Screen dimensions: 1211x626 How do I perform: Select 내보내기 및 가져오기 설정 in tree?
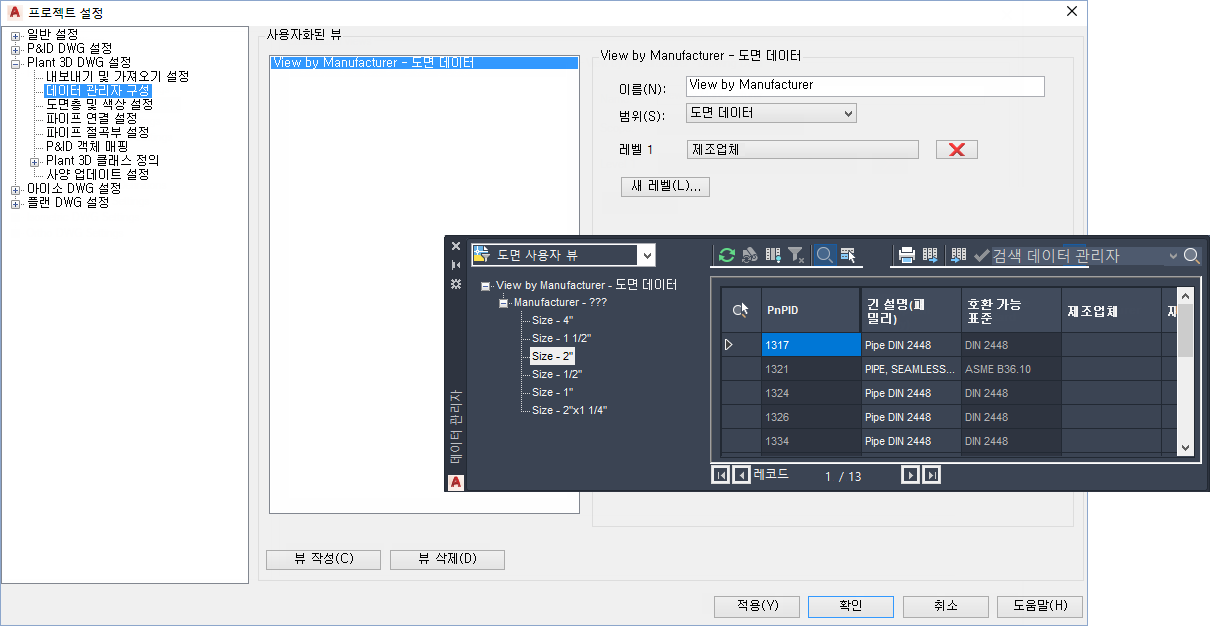(117, 77)
